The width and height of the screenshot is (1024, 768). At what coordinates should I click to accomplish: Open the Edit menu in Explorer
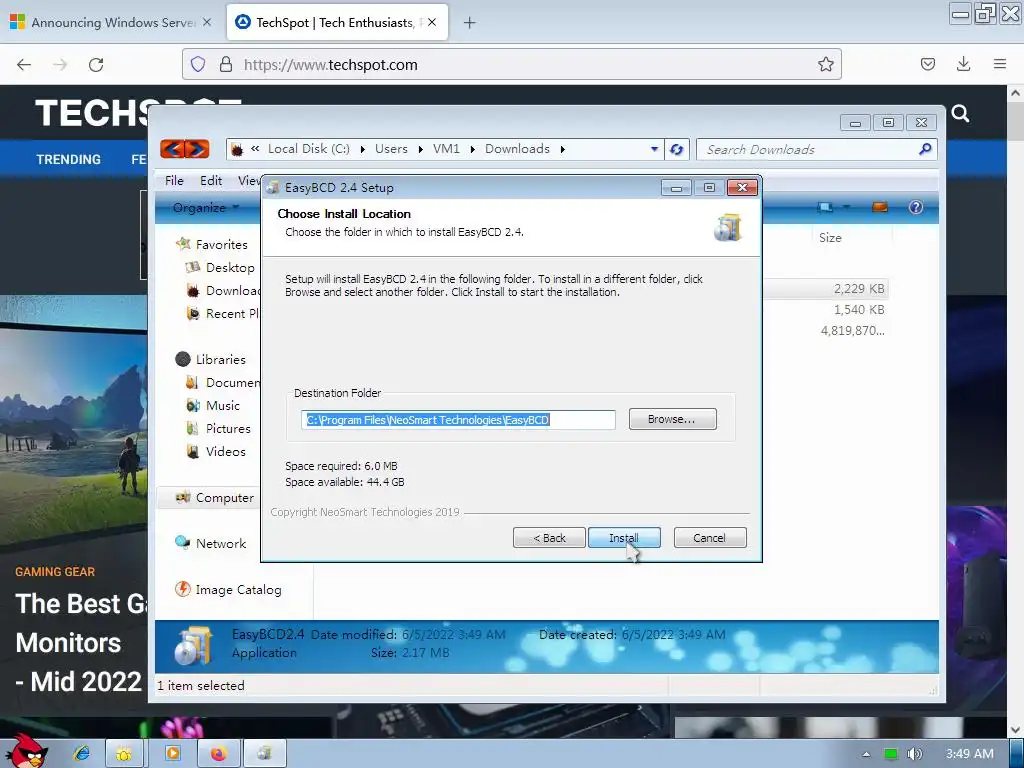[210, 180]
